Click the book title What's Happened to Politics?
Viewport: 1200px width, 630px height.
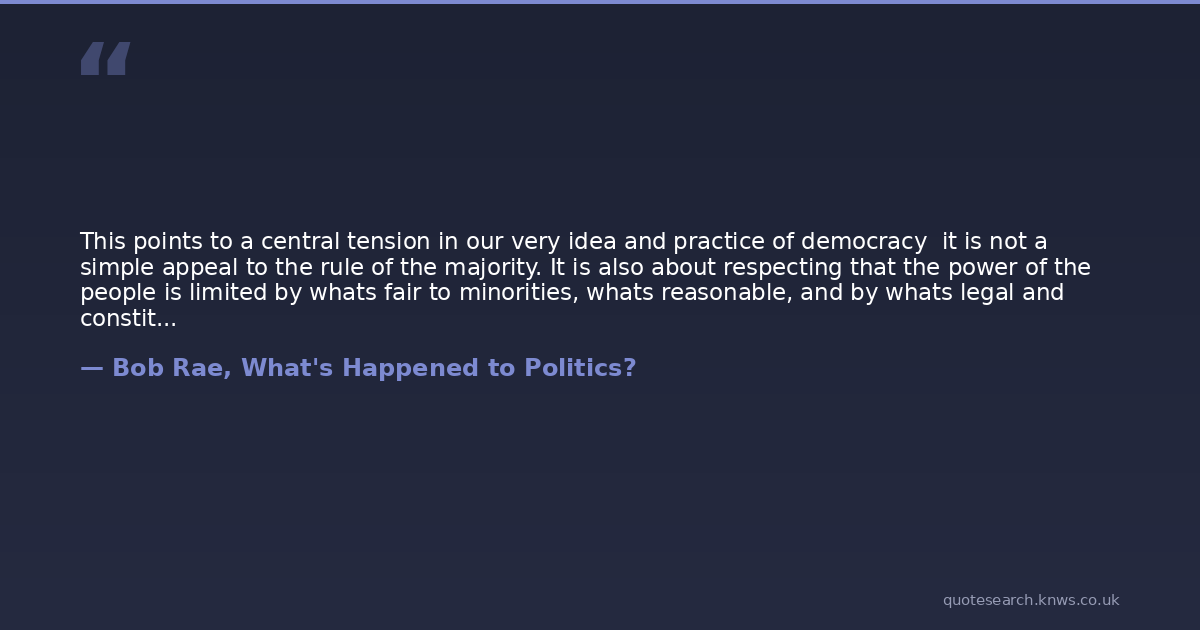coord(438,368)
